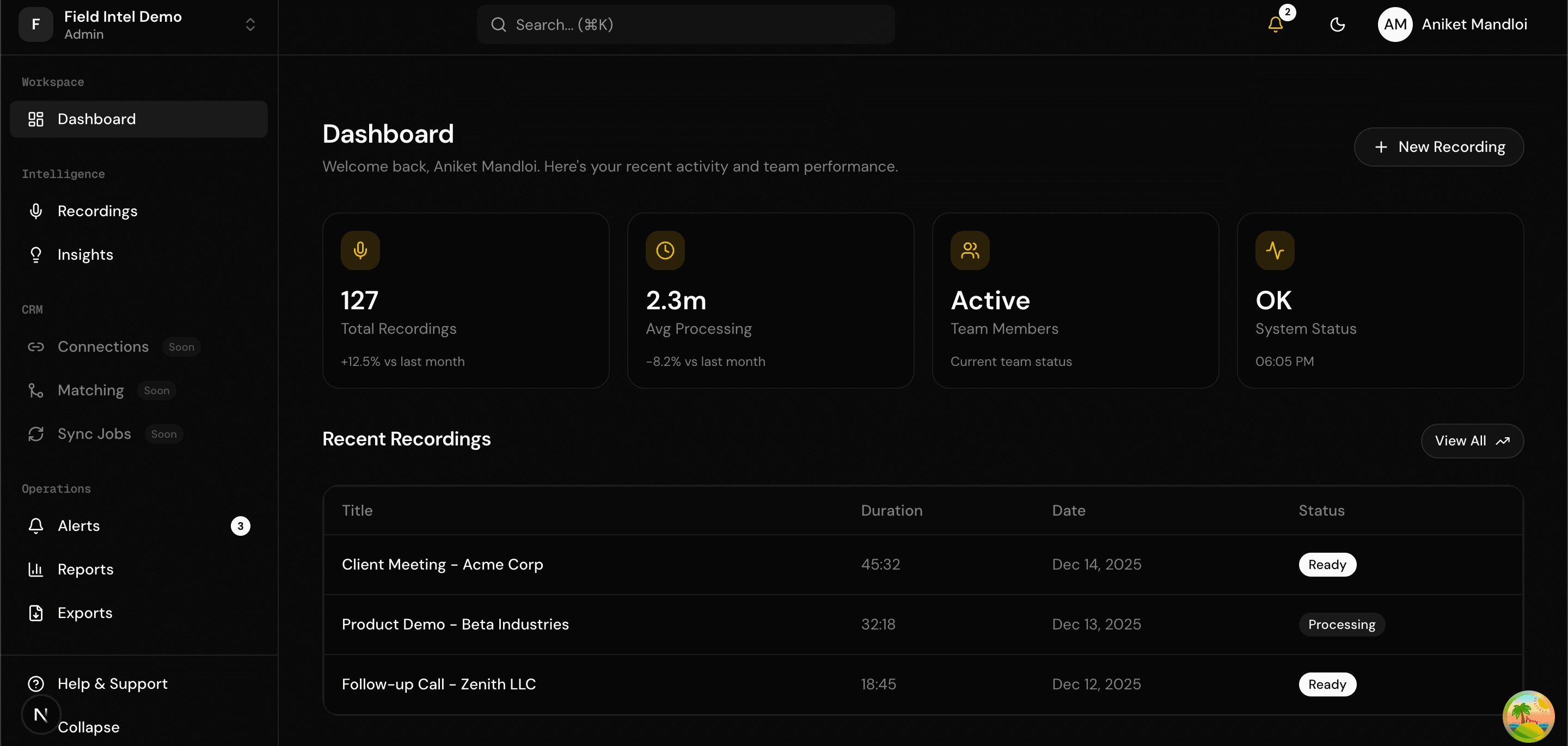Select the 45:32 duration cell
The height and width of the screenshot is (746, 1568).
(x=880, y=565)
